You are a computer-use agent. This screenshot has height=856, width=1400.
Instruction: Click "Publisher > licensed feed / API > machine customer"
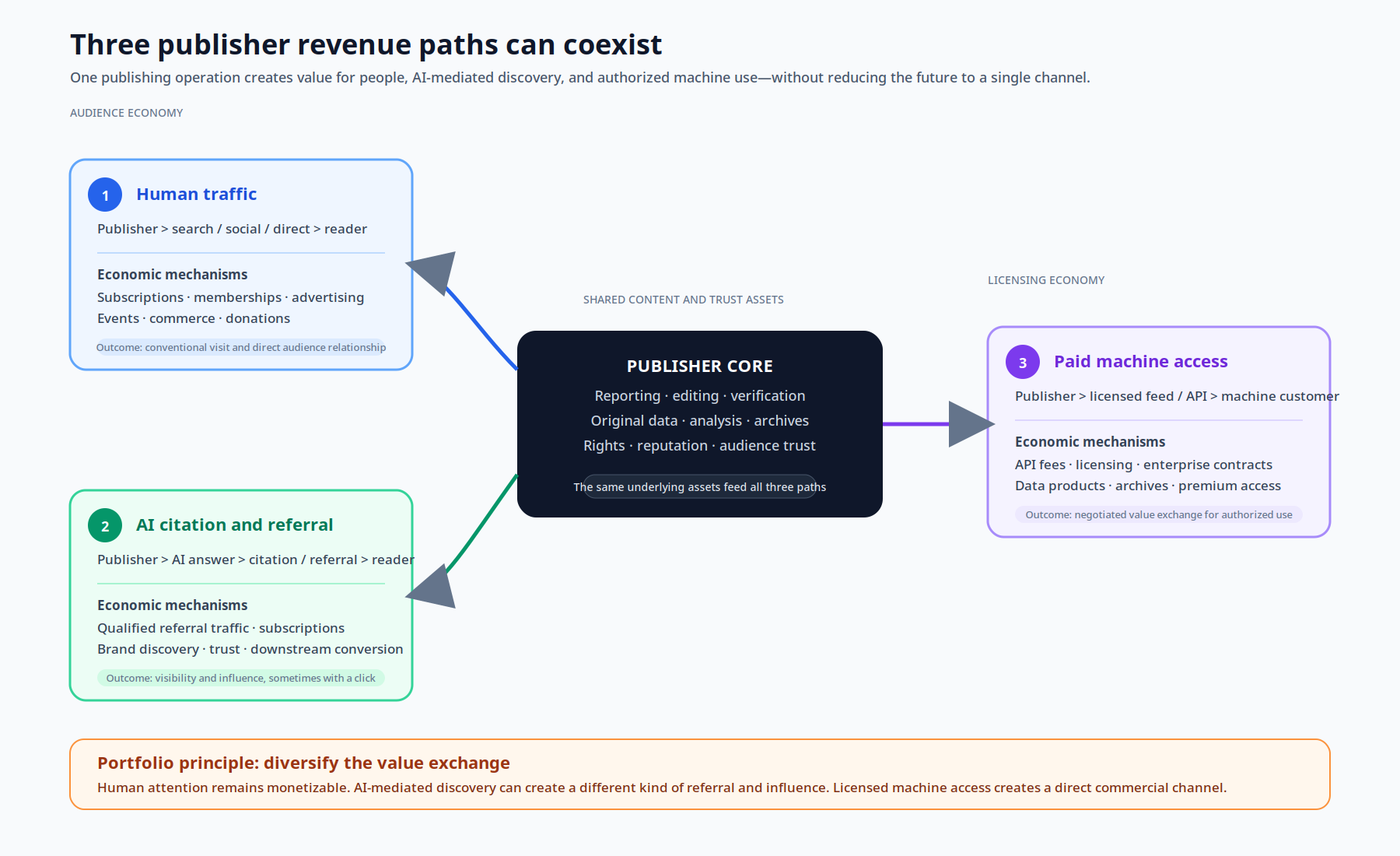pyautogui.click(x=1177, y=396)
